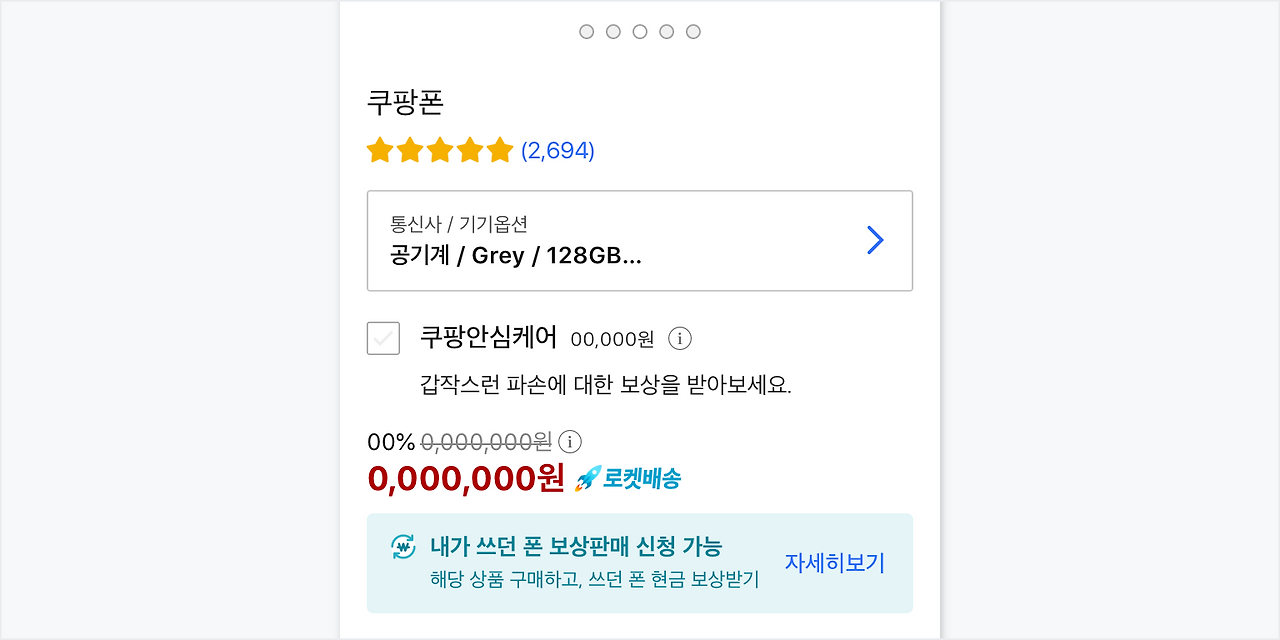Click the rocket icon of 로켓배송

pos(588,478)
